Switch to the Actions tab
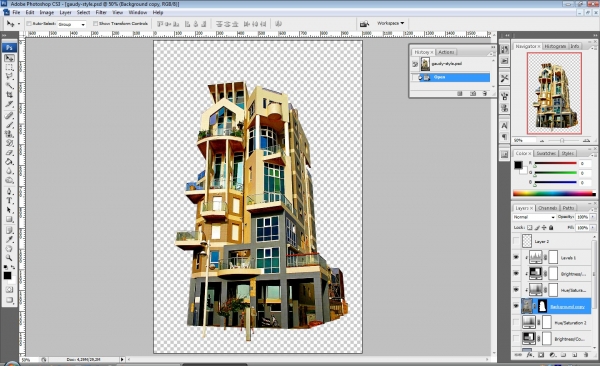 (446, 52)
